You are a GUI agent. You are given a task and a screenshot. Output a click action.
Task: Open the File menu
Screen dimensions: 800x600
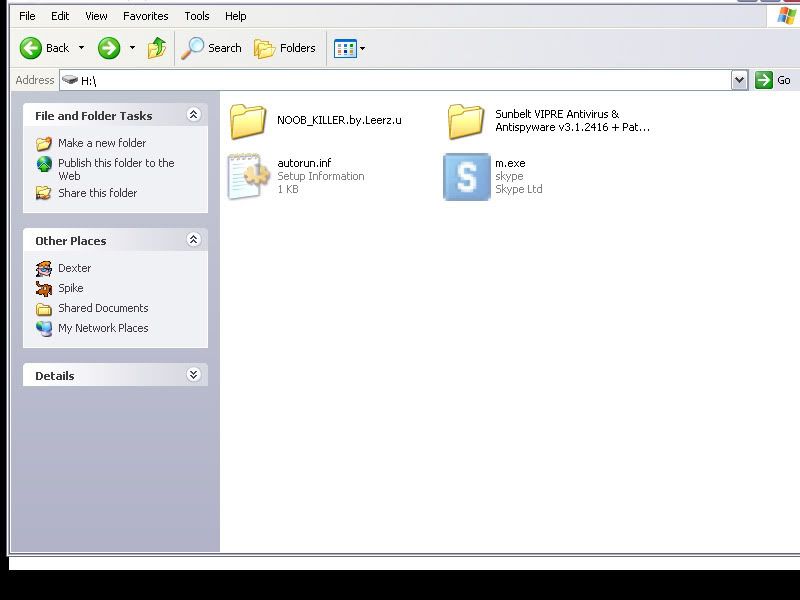pyautogui.click(x=27, y=16)
